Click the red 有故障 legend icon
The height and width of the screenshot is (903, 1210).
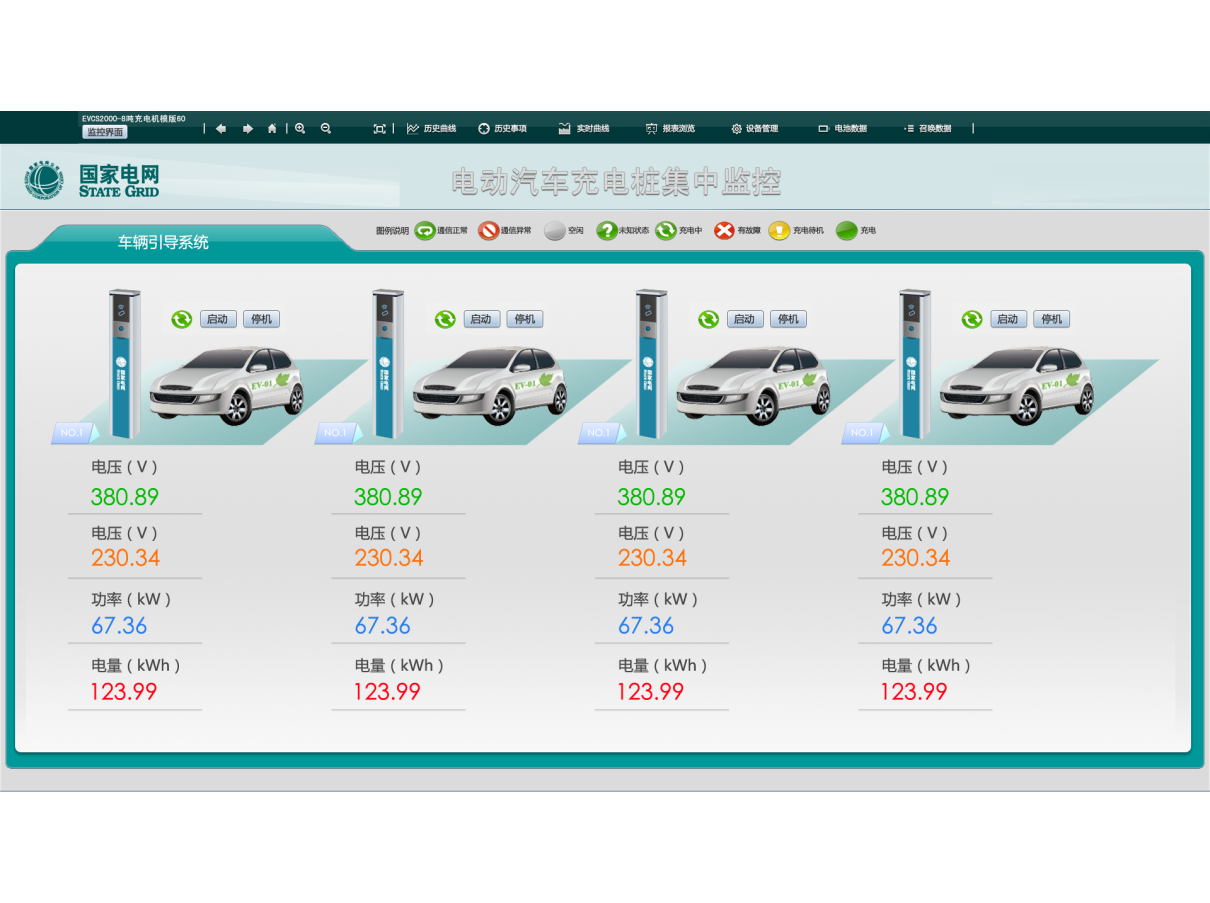724,231
